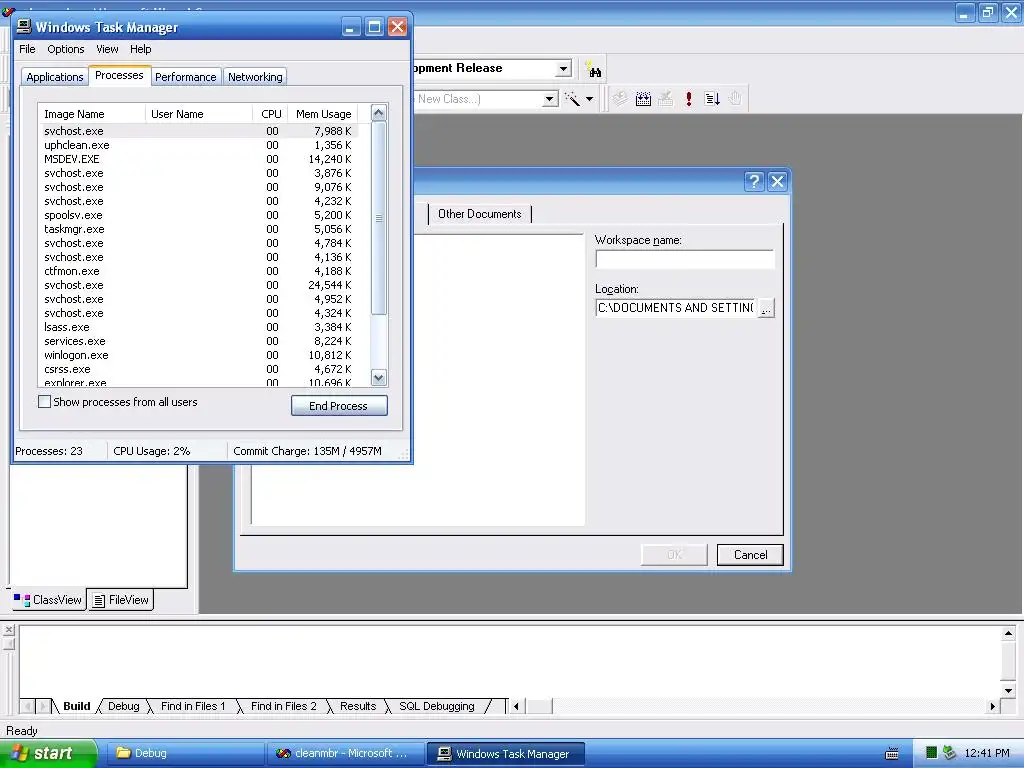The height and width of the screenshot is (768, 1024).
Task: Open the Options menu in Task Manager
Action: pyautogui.click(x=65, y=49)
